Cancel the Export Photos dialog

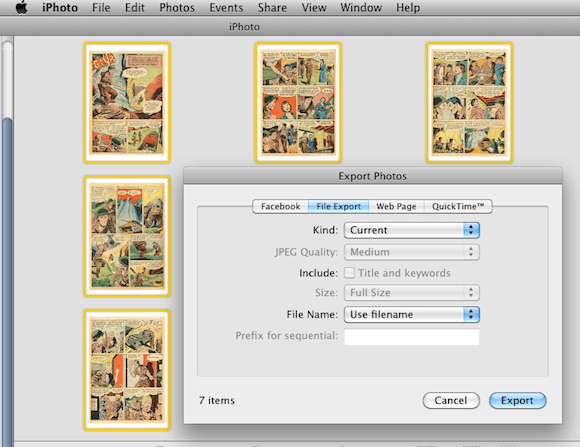tap(451, 400)
